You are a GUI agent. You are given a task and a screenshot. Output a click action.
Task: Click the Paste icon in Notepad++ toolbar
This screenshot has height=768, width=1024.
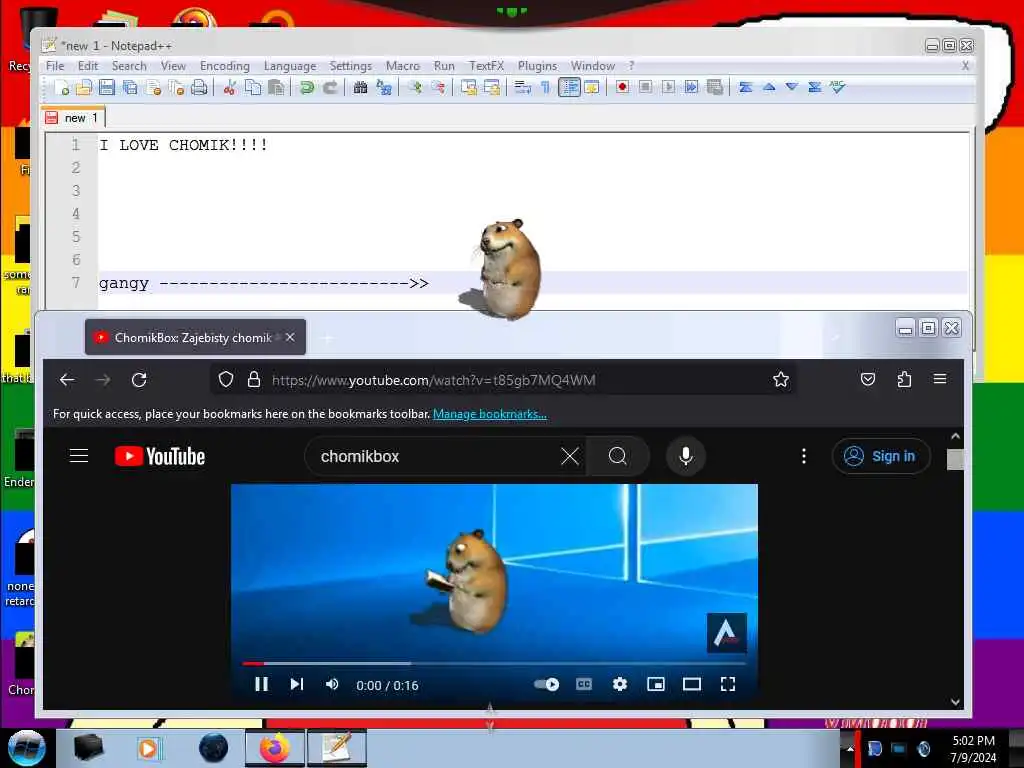[x=276, y=88]
